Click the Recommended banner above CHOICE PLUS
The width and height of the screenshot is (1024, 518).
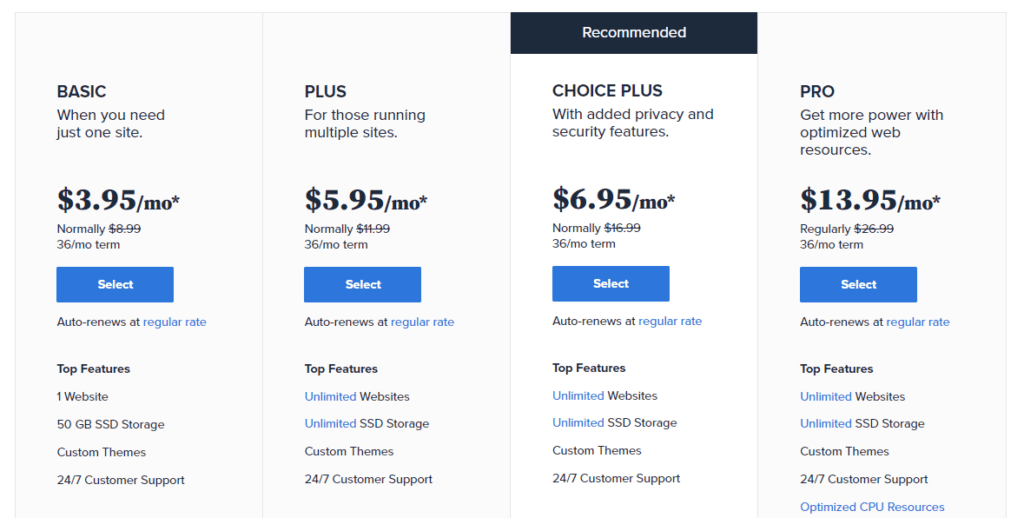click(x=634, y=33)
